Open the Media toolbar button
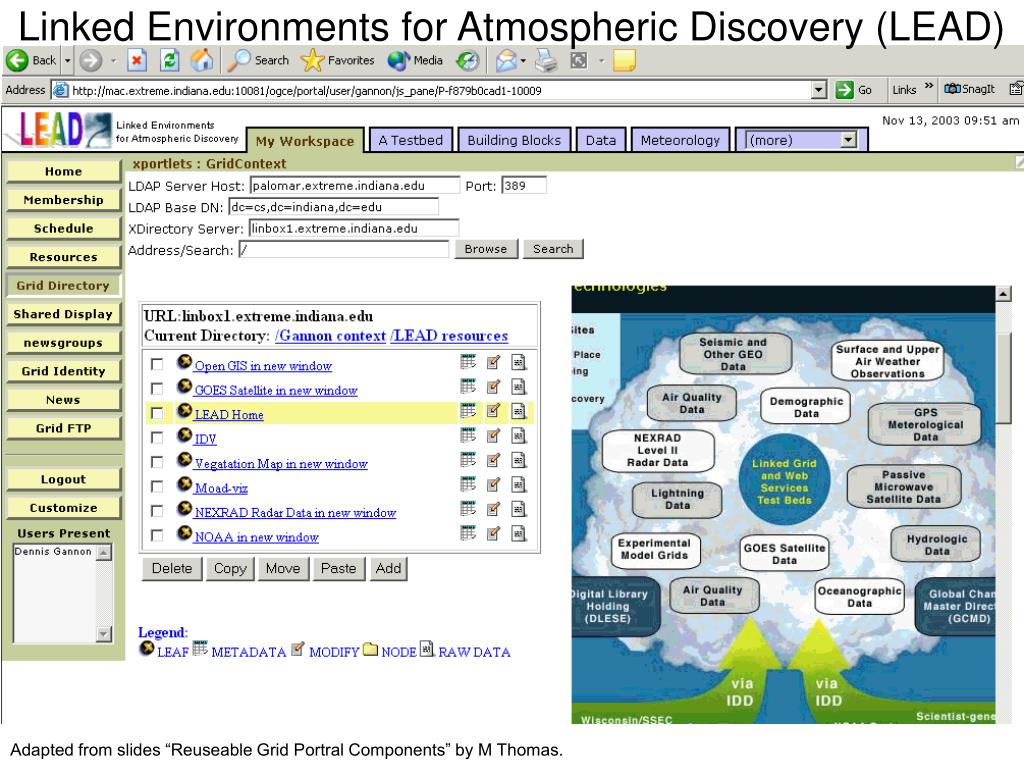The image size is (1024, 768). (415, 61)
